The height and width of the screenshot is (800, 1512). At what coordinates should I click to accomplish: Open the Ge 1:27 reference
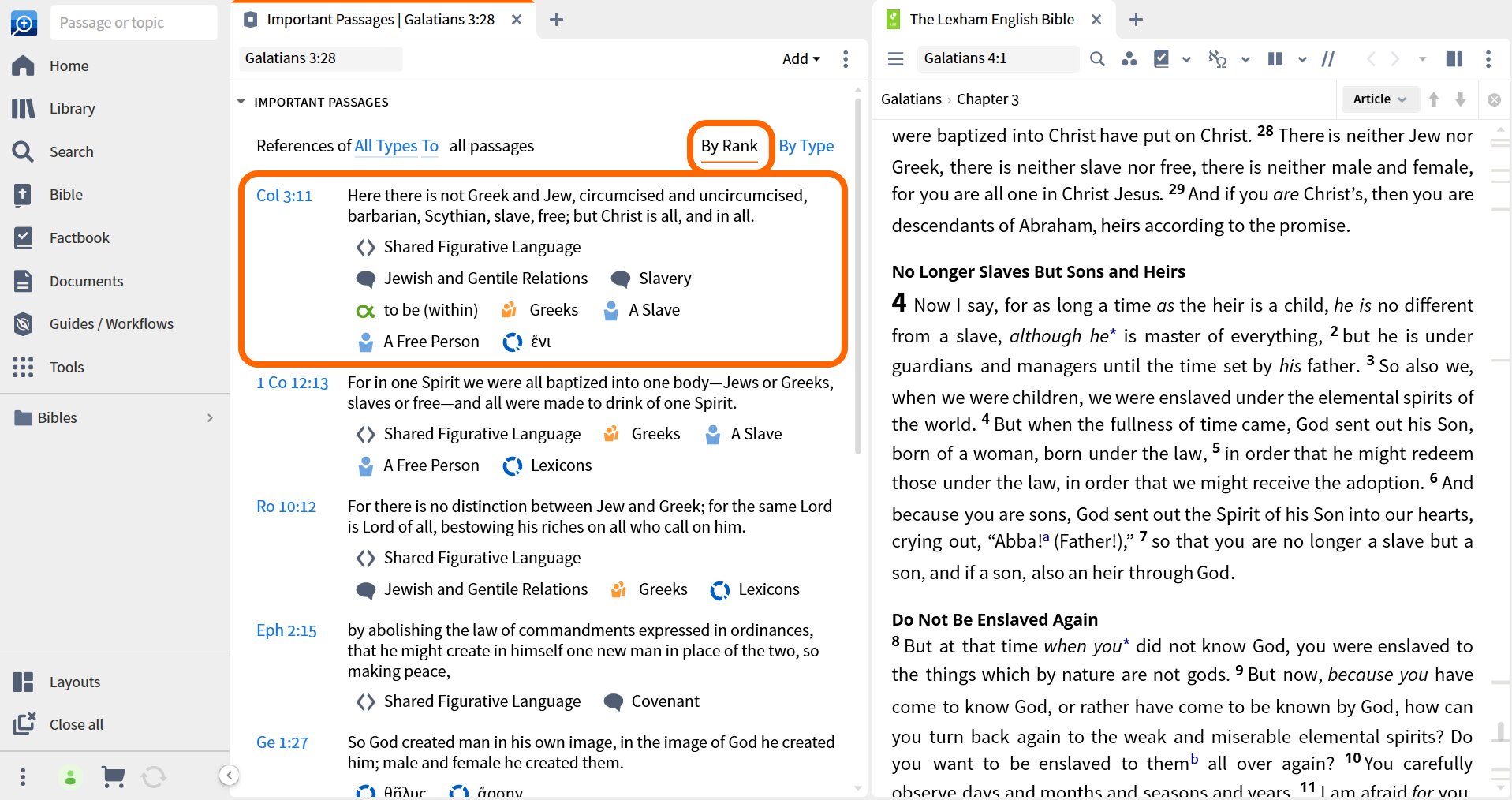click(x=282, y=742)
